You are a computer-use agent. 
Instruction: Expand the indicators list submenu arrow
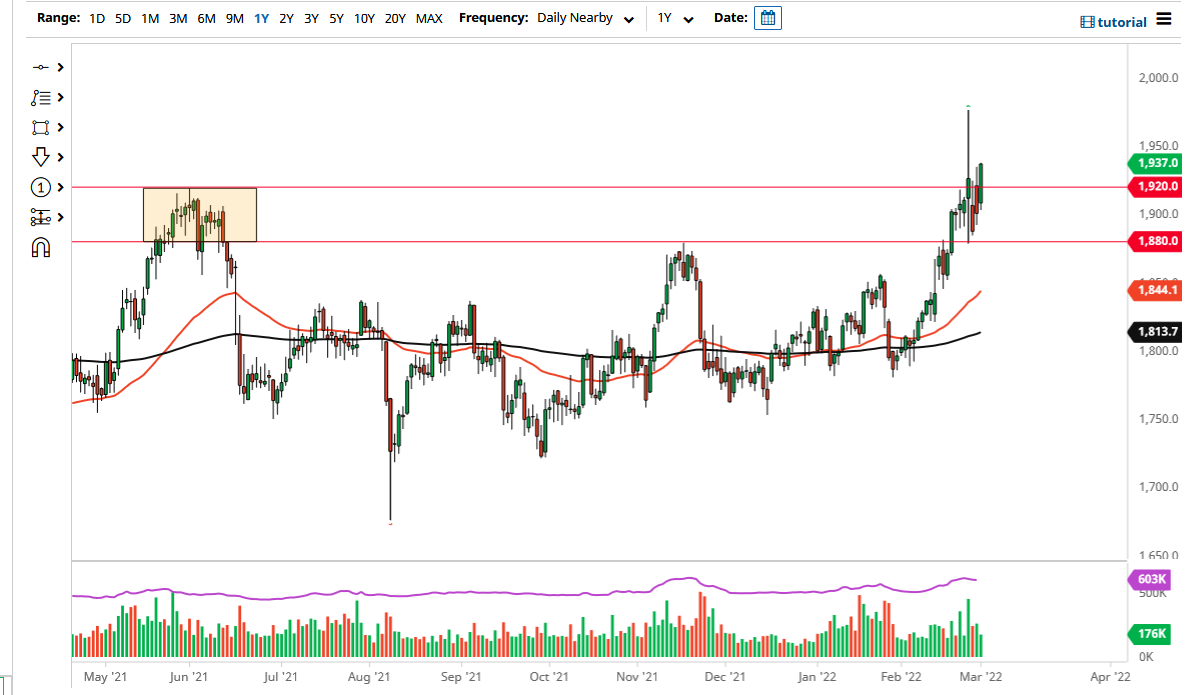(x=60, y=98)
